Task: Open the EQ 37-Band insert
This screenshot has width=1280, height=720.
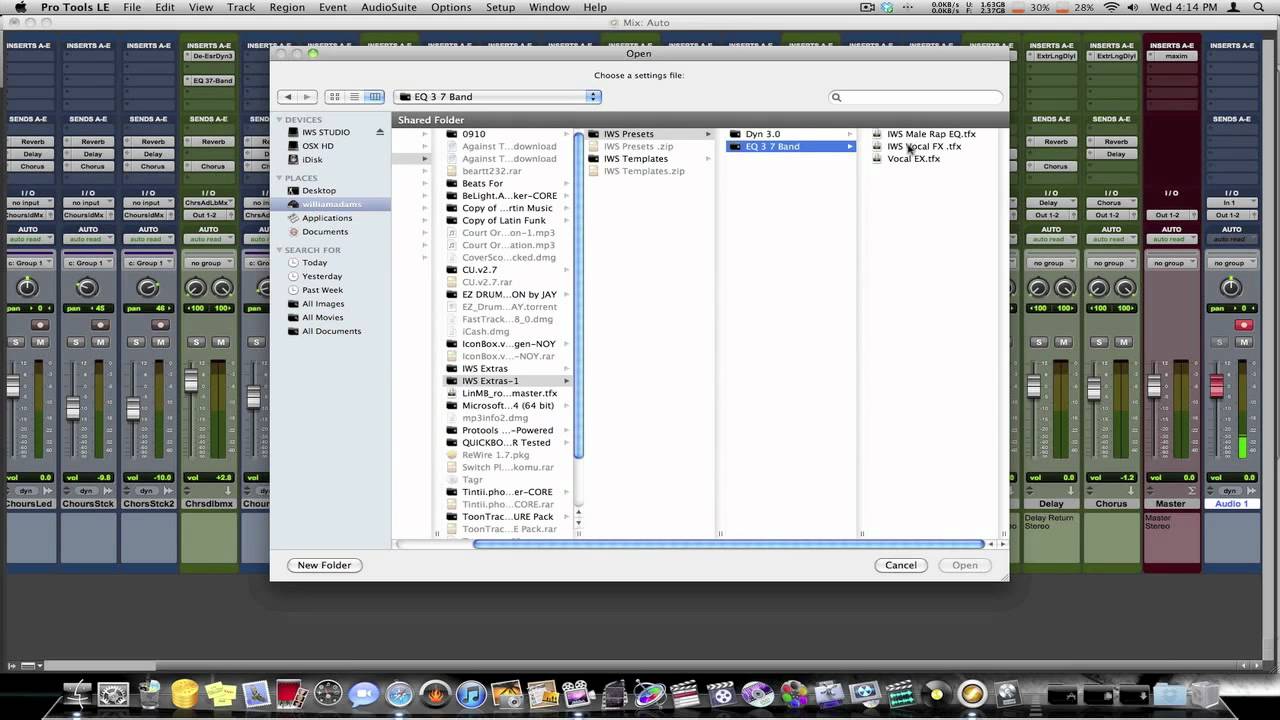Action: (210, 81)
